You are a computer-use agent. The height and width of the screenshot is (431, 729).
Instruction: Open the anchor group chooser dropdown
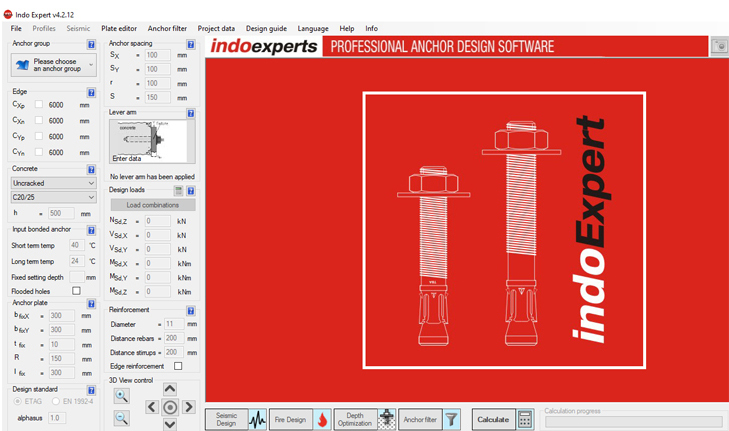(54, 65)
